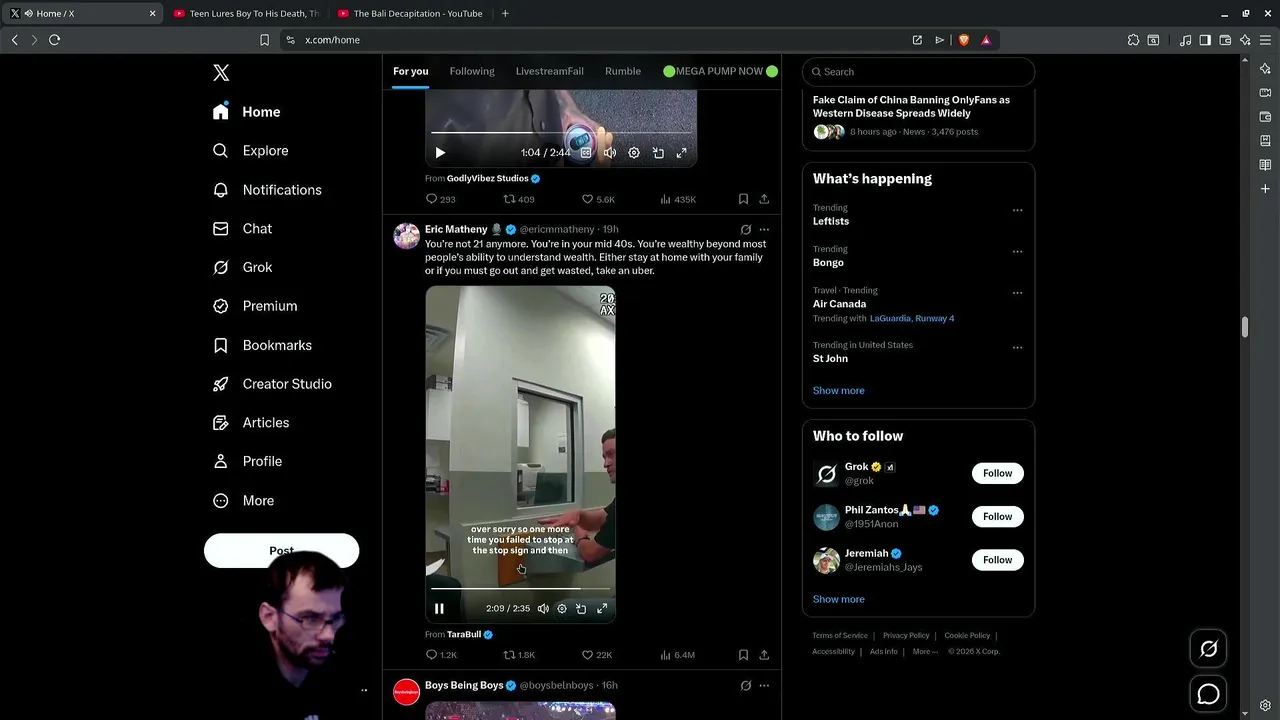
Task: Open floating chat messages button
Action: [1208, 694]
